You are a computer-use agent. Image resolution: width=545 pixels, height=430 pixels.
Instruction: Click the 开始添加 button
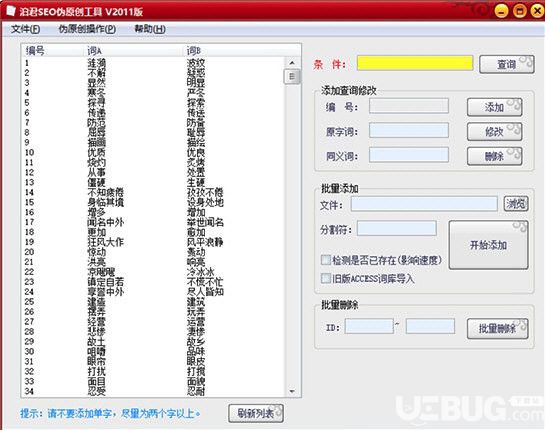pyautogui.click(x=488, y=245)
